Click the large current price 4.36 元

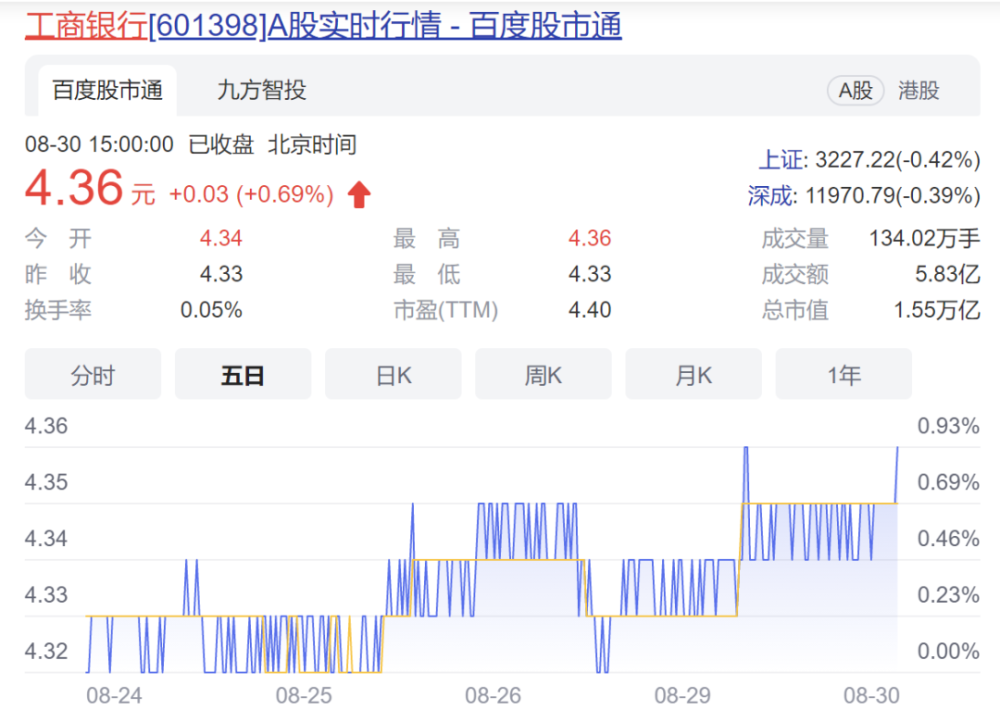(90, 188)
